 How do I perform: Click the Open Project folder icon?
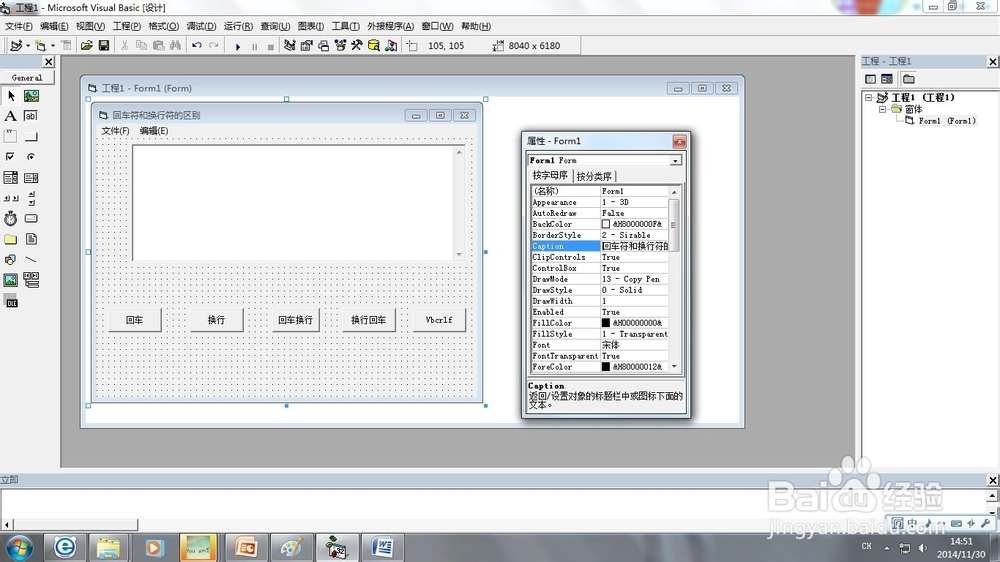[87, 45]
